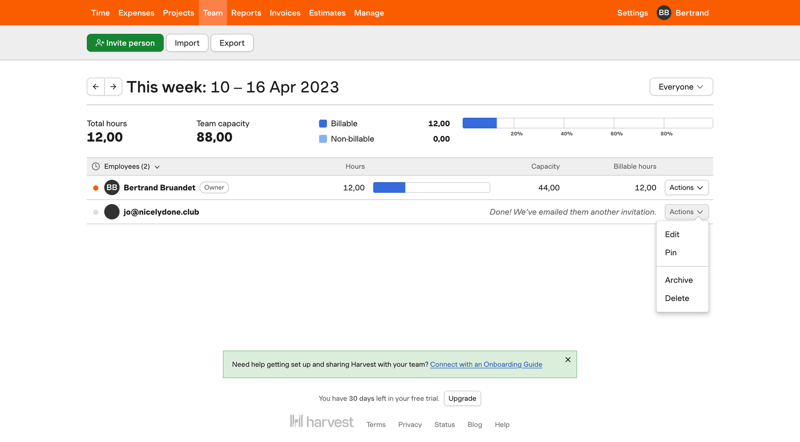Go to previous week arrow
This screenshot has height=442, width=800.
[96, 87]
